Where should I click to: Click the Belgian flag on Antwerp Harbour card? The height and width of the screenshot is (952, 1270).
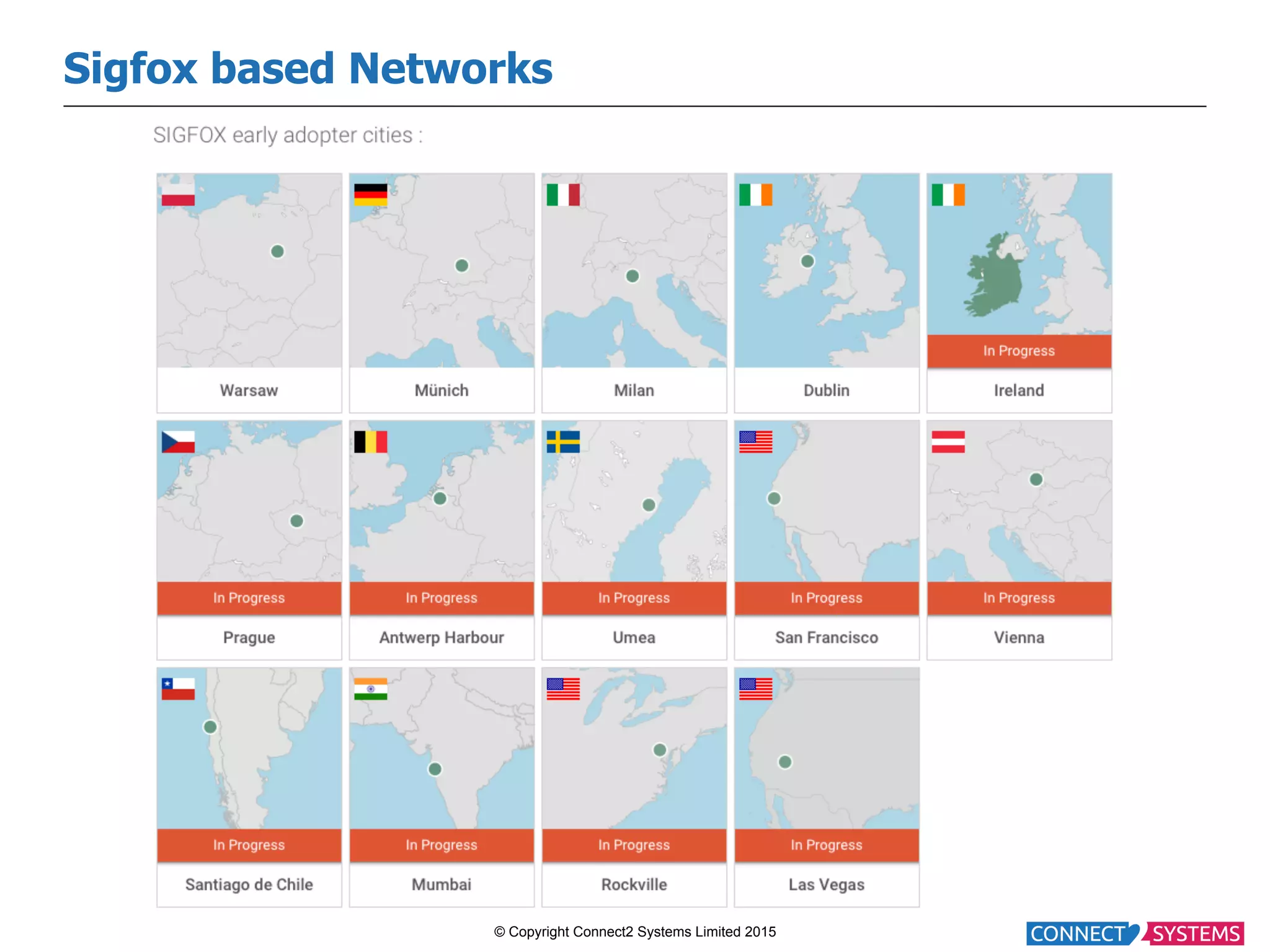click(x=371, y=442)
